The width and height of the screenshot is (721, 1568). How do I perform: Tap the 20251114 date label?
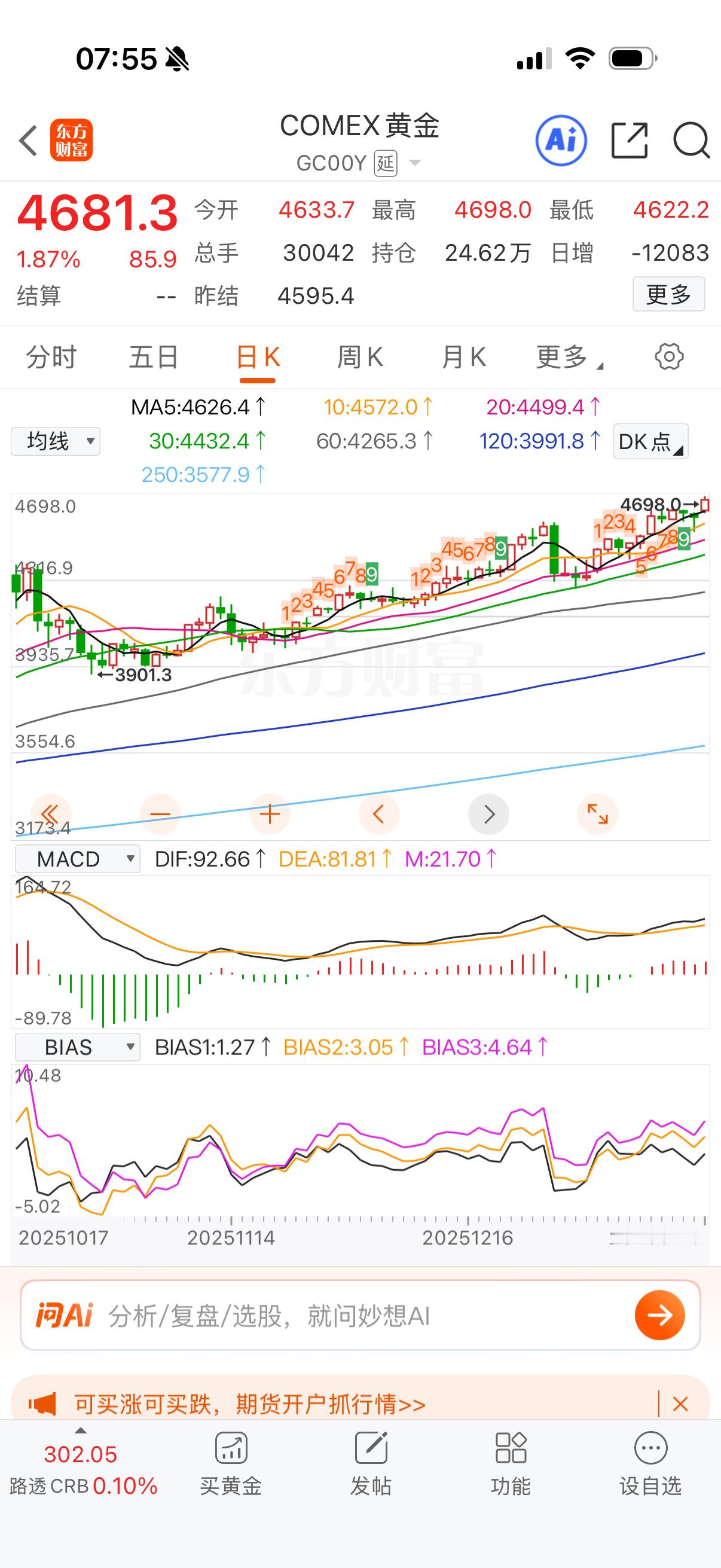coord(231,1237)
